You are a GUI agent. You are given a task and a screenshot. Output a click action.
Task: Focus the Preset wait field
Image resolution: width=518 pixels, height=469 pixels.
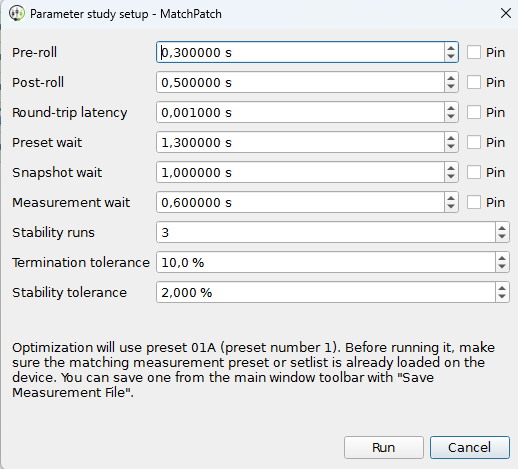pyautogui.click(x=300, y=142)
